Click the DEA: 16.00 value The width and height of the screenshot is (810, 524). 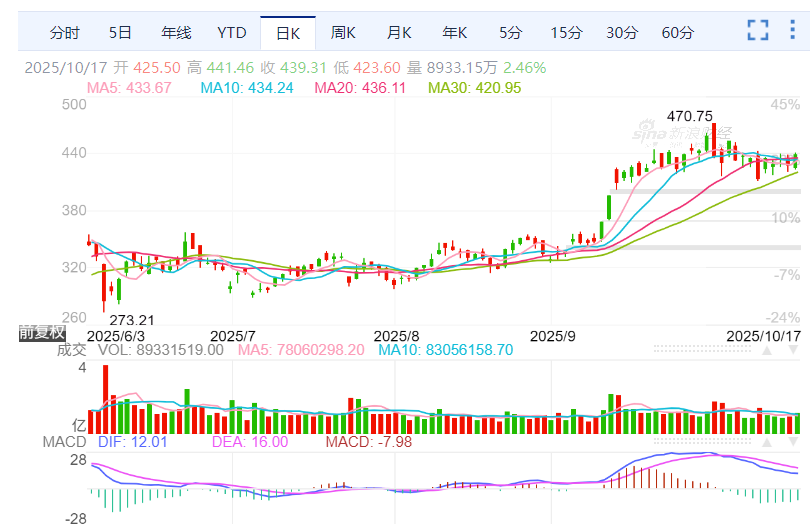coord(250,442)
